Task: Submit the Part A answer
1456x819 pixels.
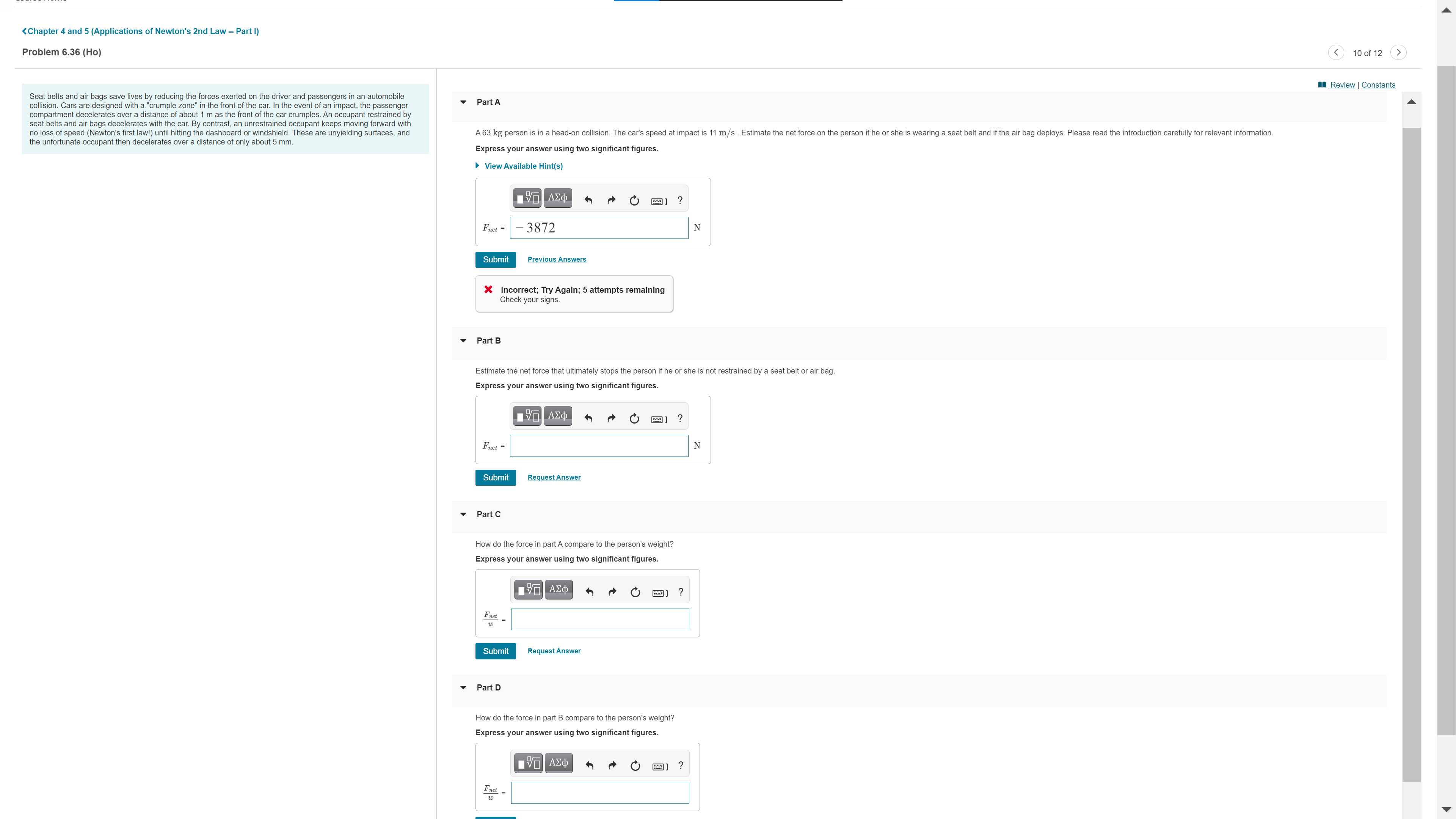Action: [x=495, y=259]
